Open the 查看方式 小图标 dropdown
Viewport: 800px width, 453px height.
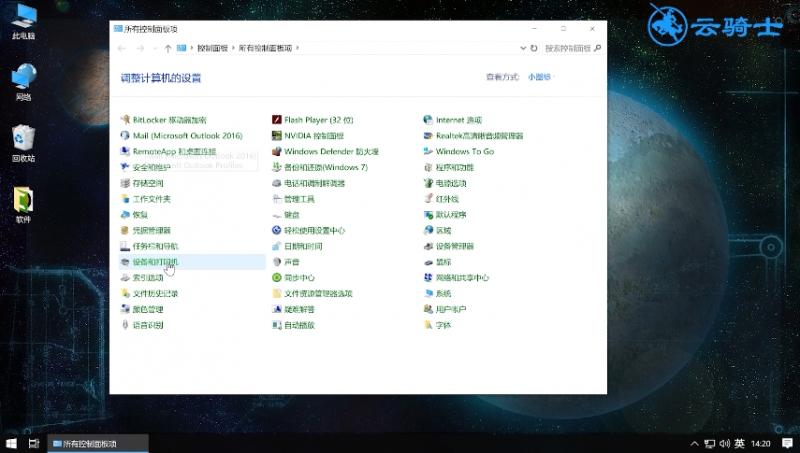click(x=541, y=77)
